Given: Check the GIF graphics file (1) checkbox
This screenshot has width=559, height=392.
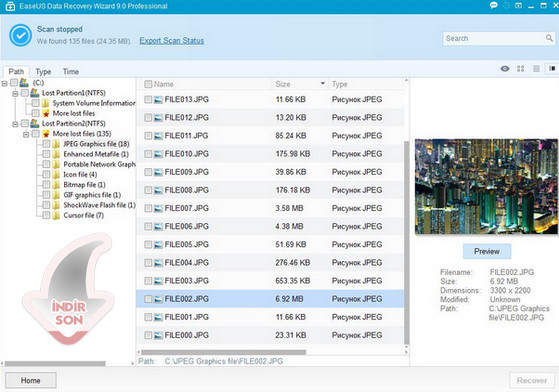Looking at the screenshot, I should [46, 195].
